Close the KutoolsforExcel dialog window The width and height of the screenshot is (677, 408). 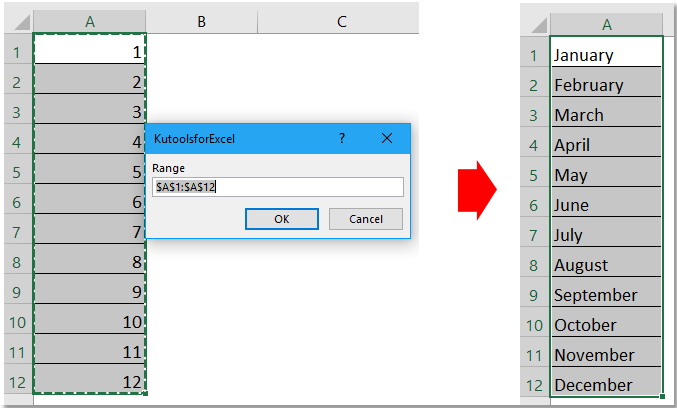point(390,137)
